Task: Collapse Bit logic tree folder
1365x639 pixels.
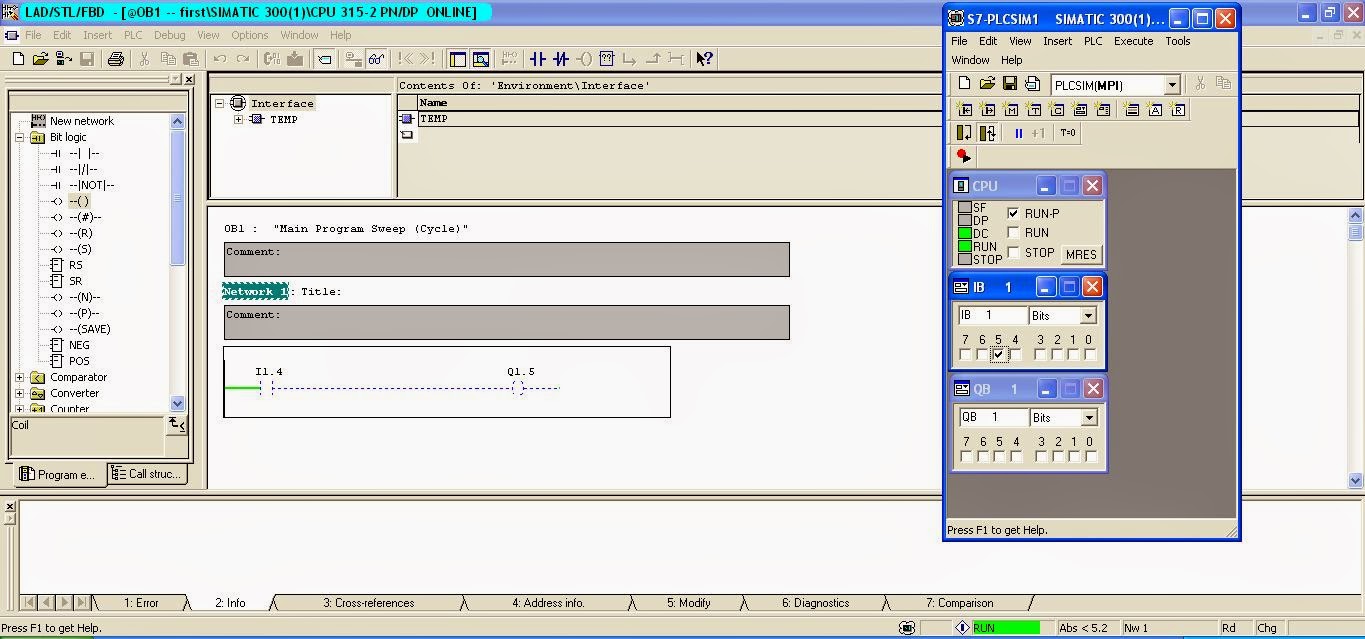Action: pyautogui.click(x=19, y=137)
